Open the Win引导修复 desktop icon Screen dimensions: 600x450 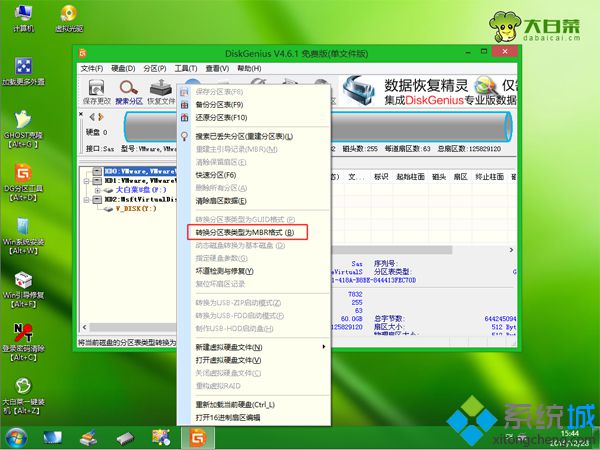tap(23, 290)
